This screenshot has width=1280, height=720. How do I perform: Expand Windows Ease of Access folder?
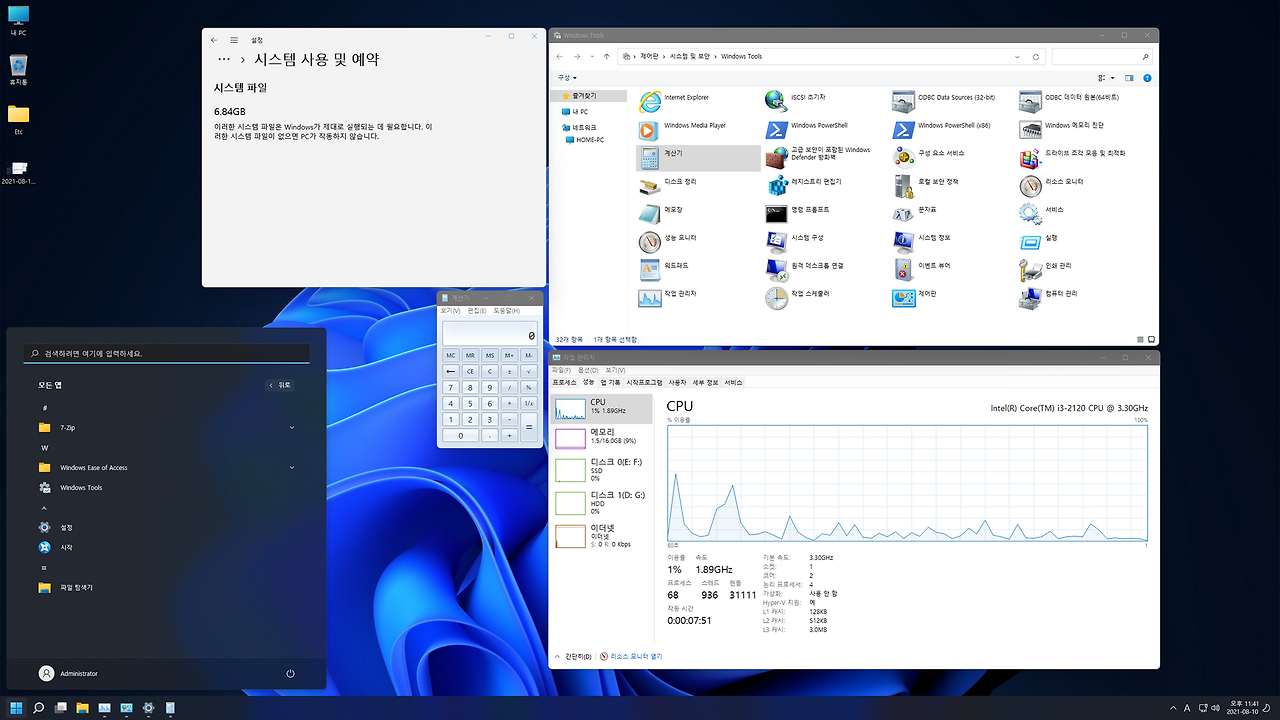pyautogui.click(x=292, y=468)
